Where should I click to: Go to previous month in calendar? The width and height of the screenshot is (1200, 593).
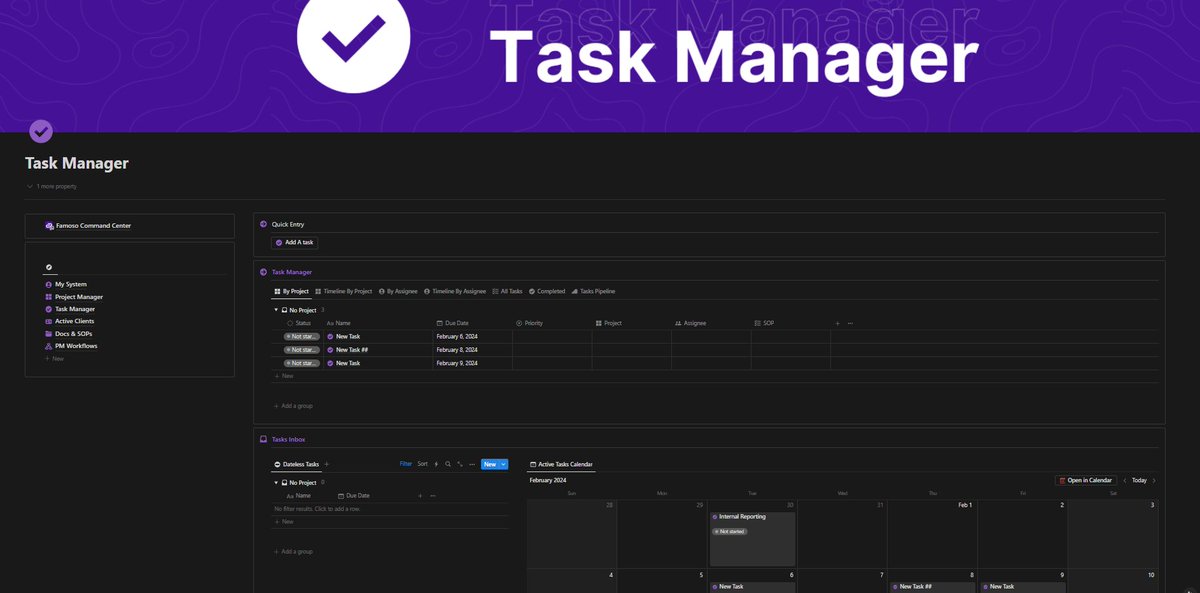pyautogui.click(x=1124, y=480)
